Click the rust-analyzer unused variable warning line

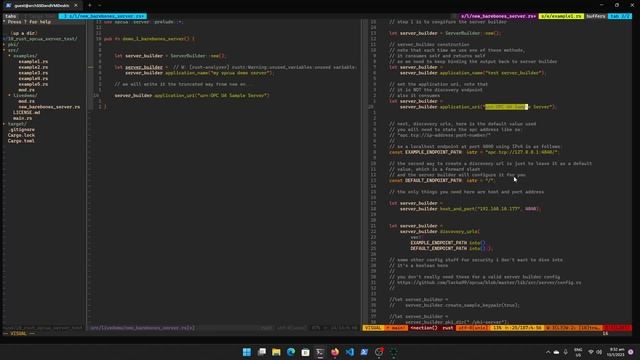tap(236, 67)
